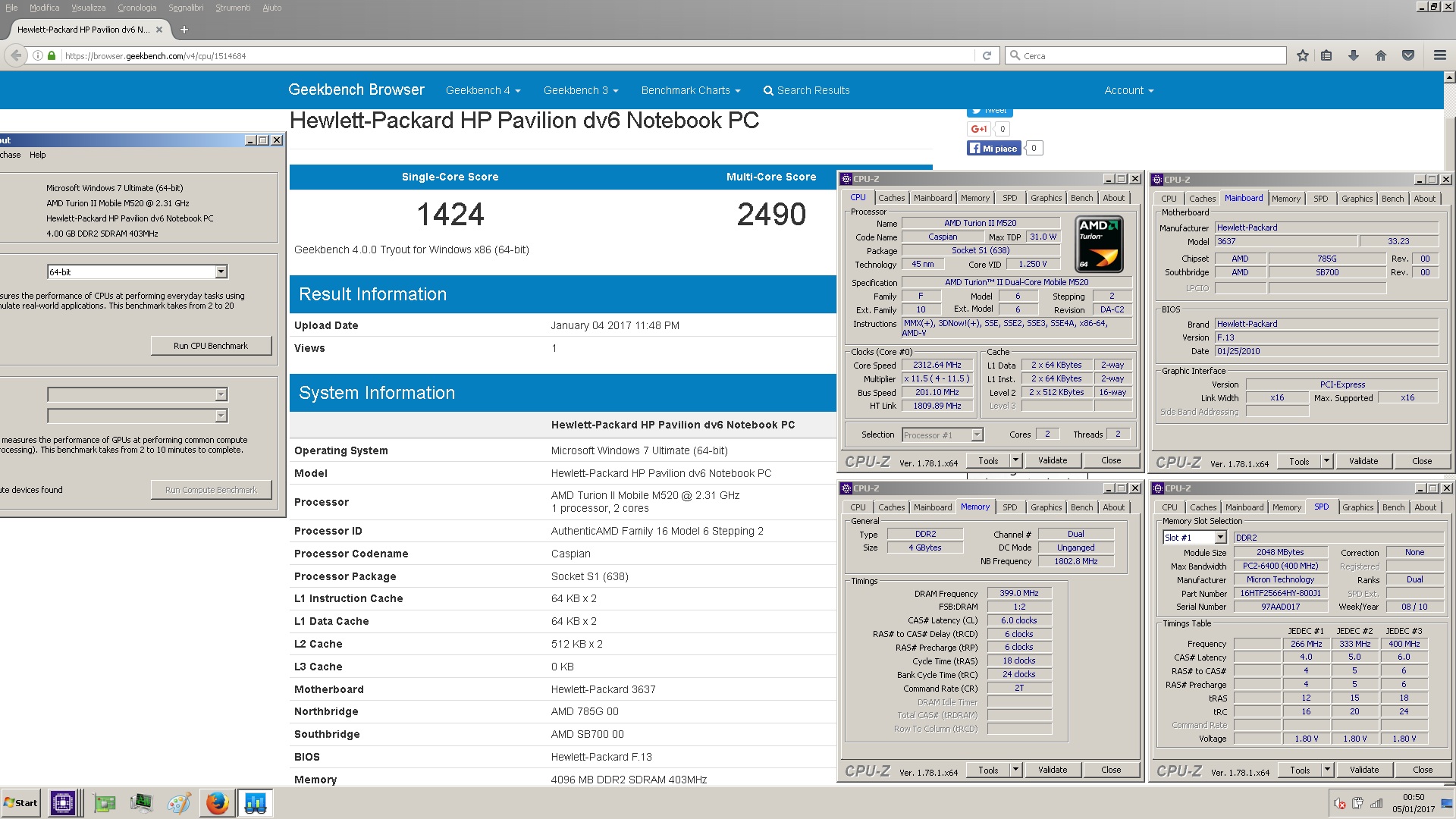
Task: Expand the Benchmark Charts dropdown
Action: coord(691,90)
